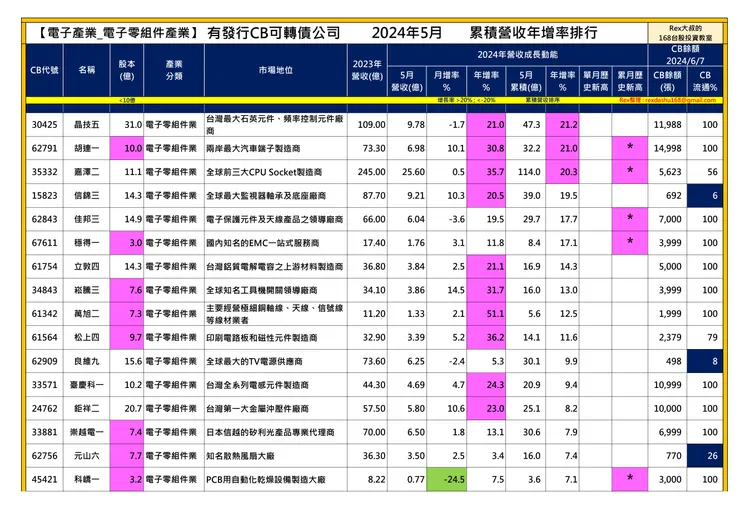Select the CB代號 column header
Image resolution: width=740 pixels, height=523 pixels.
point(44,70)
